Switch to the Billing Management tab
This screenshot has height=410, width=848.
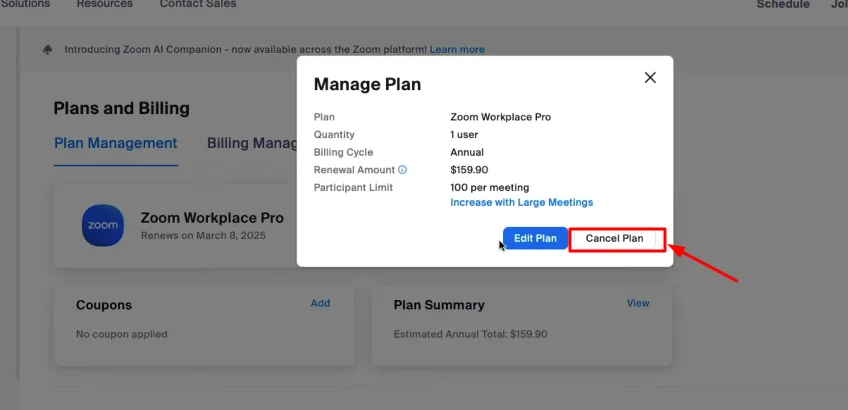252,143
